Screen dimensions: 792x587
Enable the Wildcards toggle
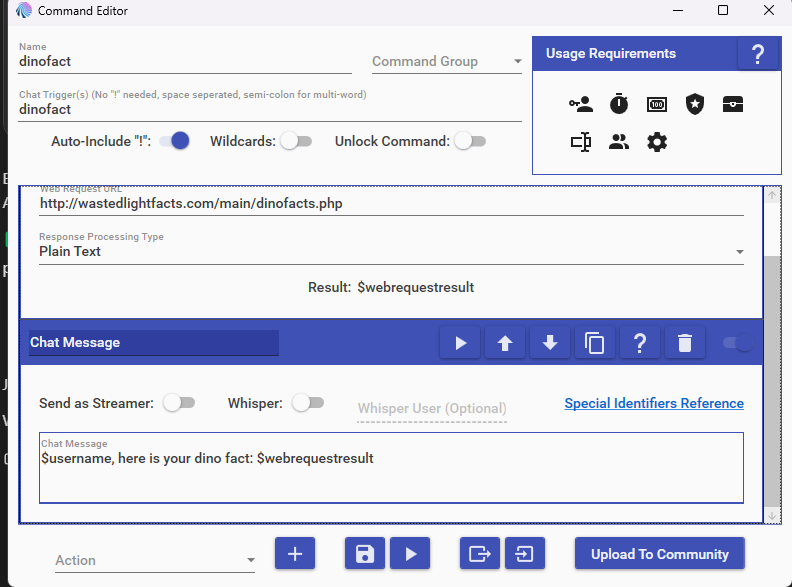296,142
